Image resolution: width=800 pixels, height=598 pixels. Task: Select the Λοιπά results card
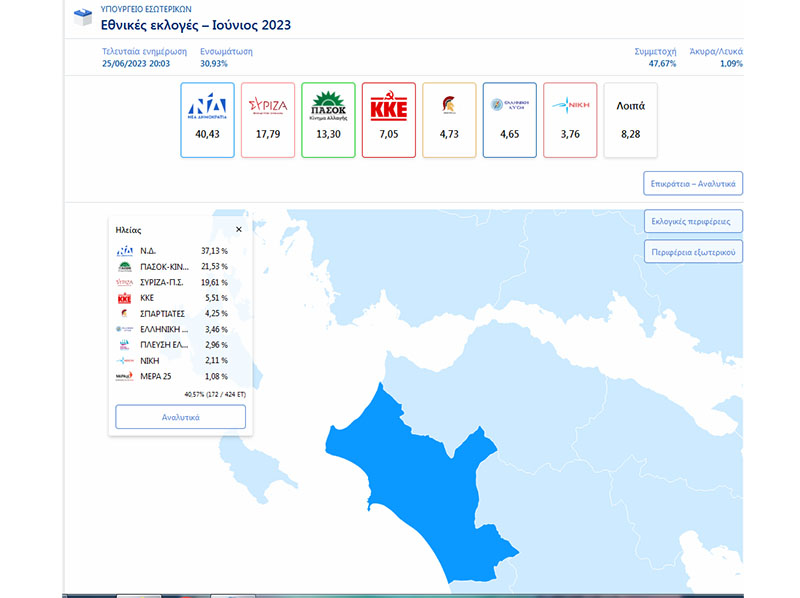point(631,119)
